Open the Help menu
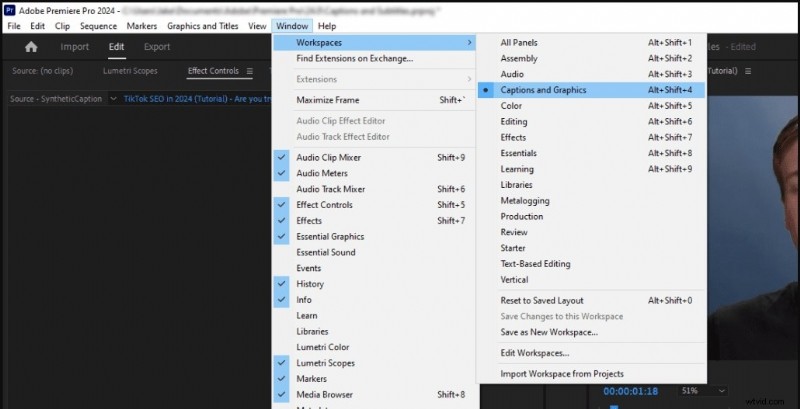This screenshot has height=409, width=800. pyautogui.click(x=327, y=26)
